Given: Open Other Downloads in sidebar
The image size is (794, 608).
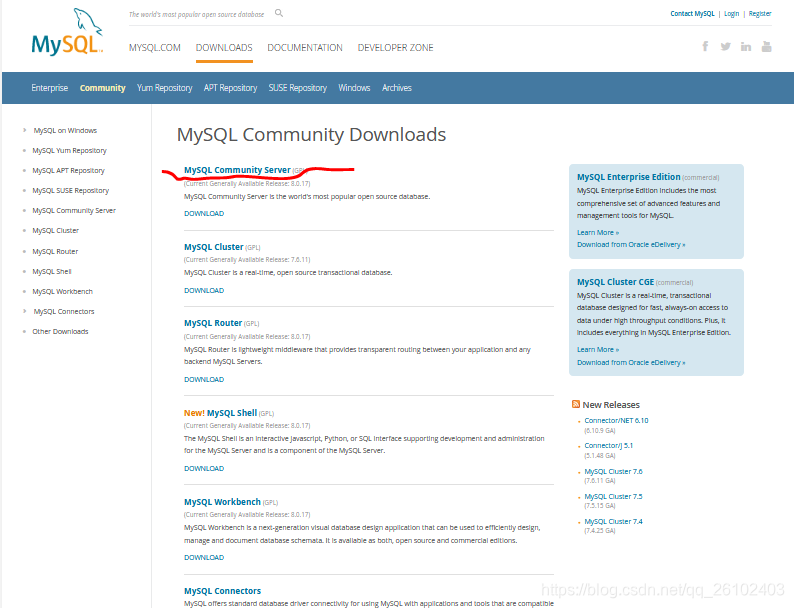Looking at the screenshot, I should [60, 331].
